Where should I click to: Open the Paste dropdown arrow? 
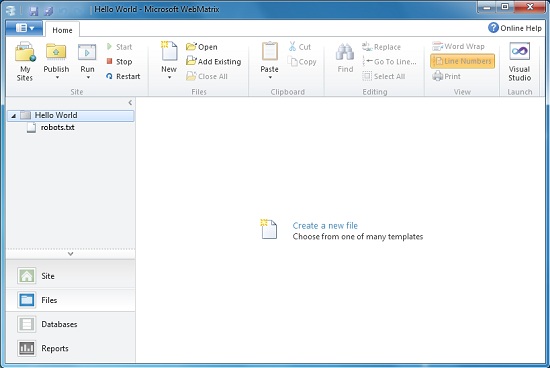[270, 78]
